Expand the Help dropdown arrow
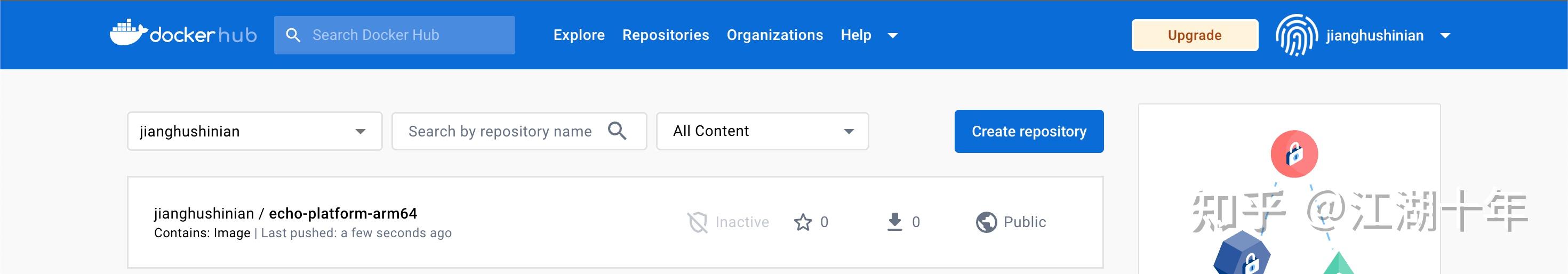Screen dimensions: 1568x274 click(x=892, y=35)
